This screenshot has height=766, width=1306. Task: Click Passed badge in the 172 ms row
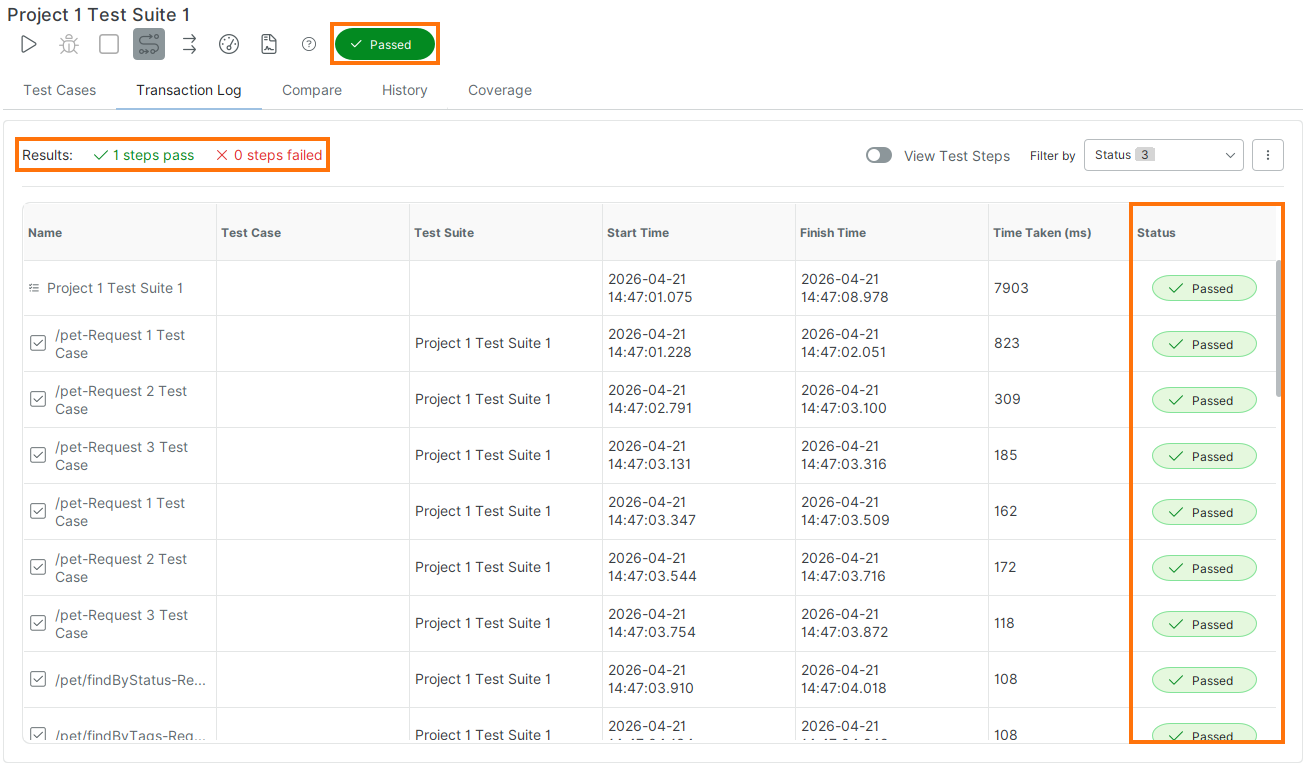click(x=1204, y=568)
